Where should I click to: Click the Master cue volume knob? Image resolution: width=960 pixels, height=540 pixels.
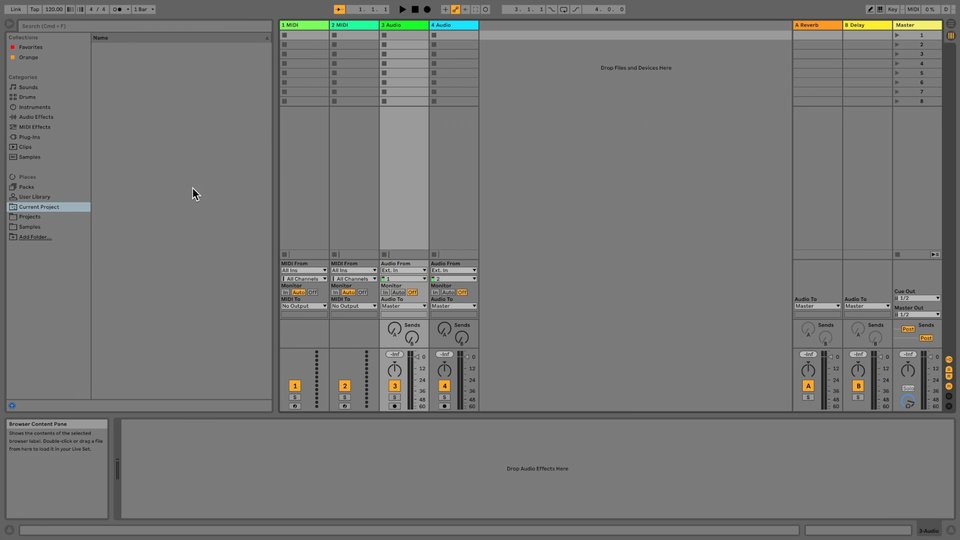click(908, 402)
